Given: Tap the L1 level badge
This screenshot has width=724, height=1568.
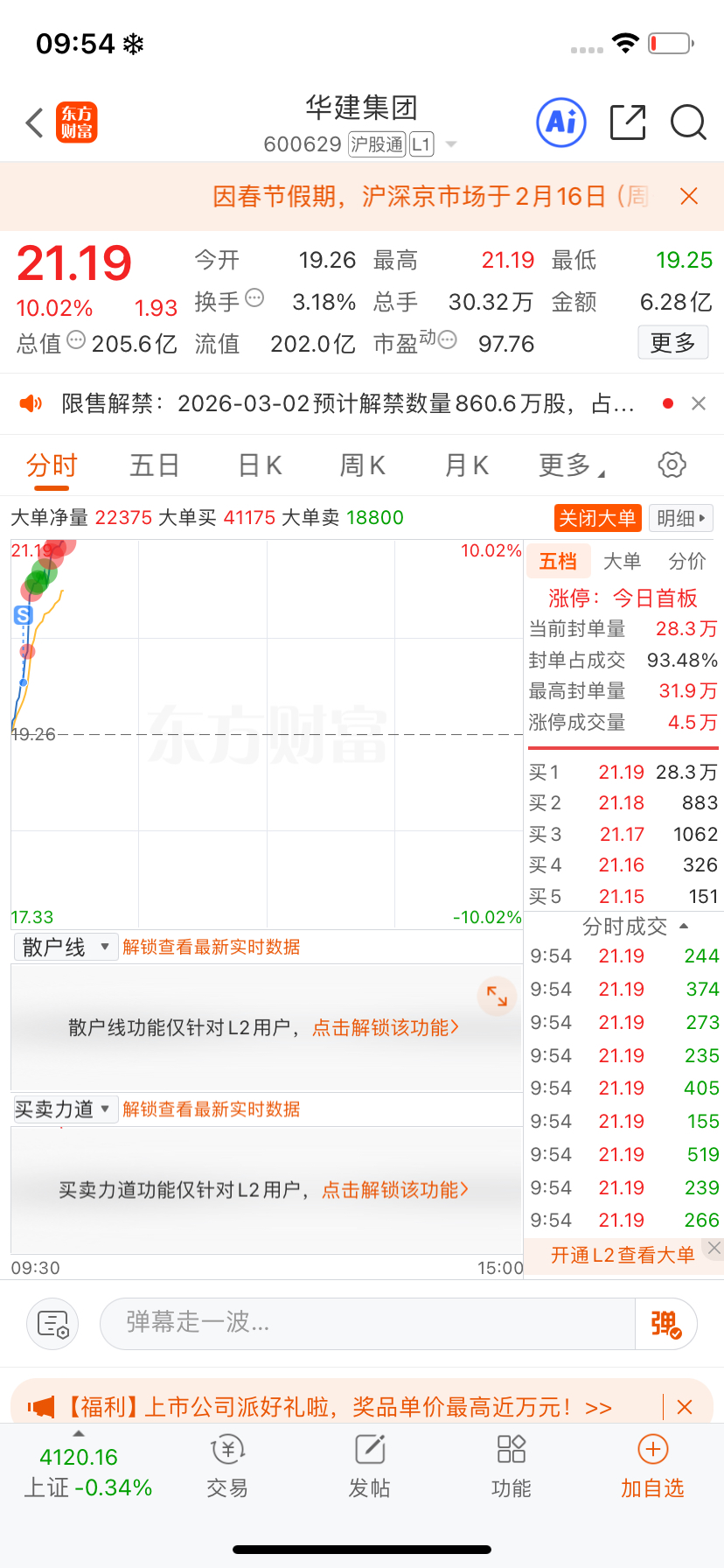Looking at the screenshot, I should point(421,144).
